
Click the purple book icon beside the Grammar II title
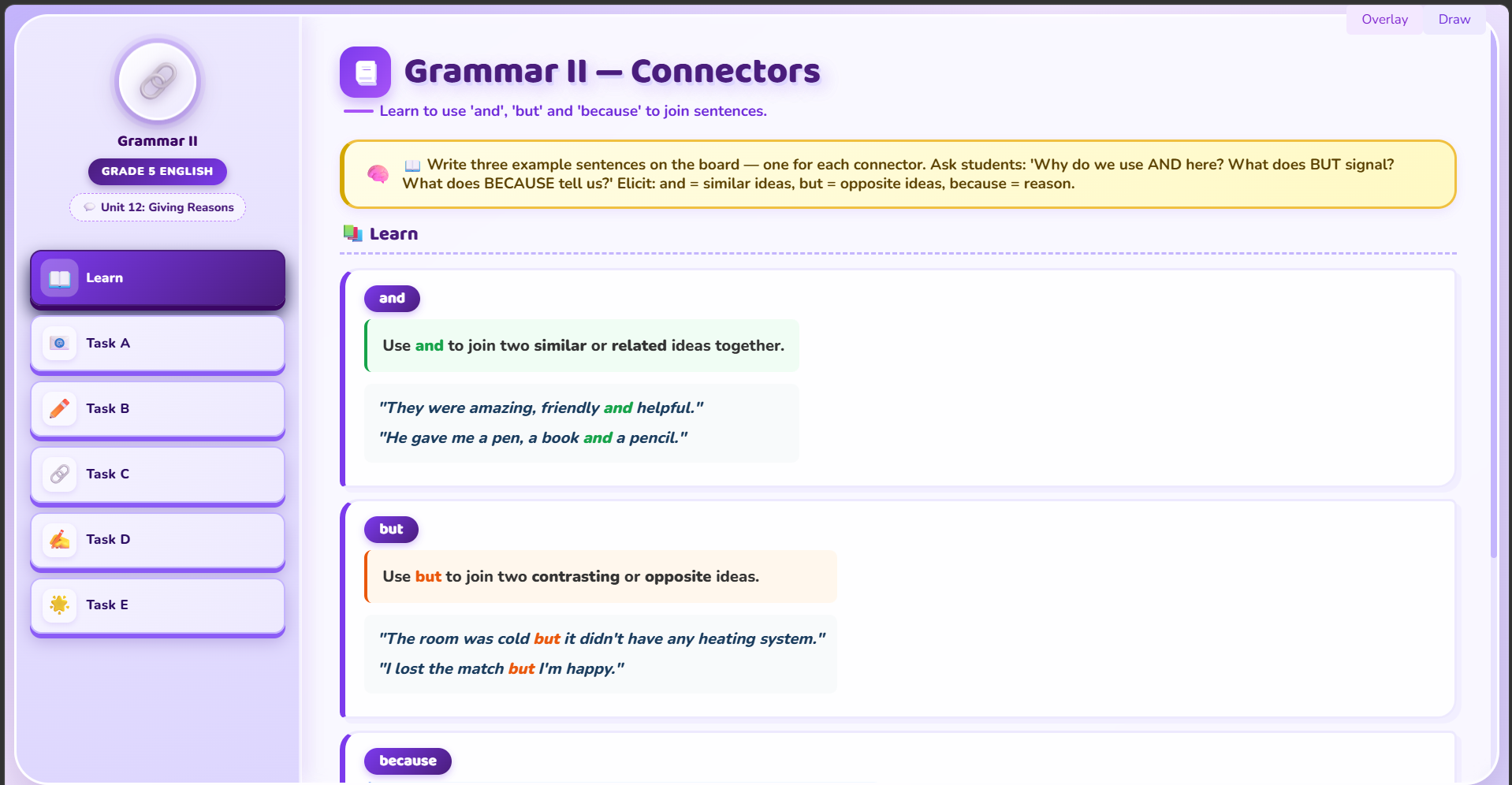365,72
